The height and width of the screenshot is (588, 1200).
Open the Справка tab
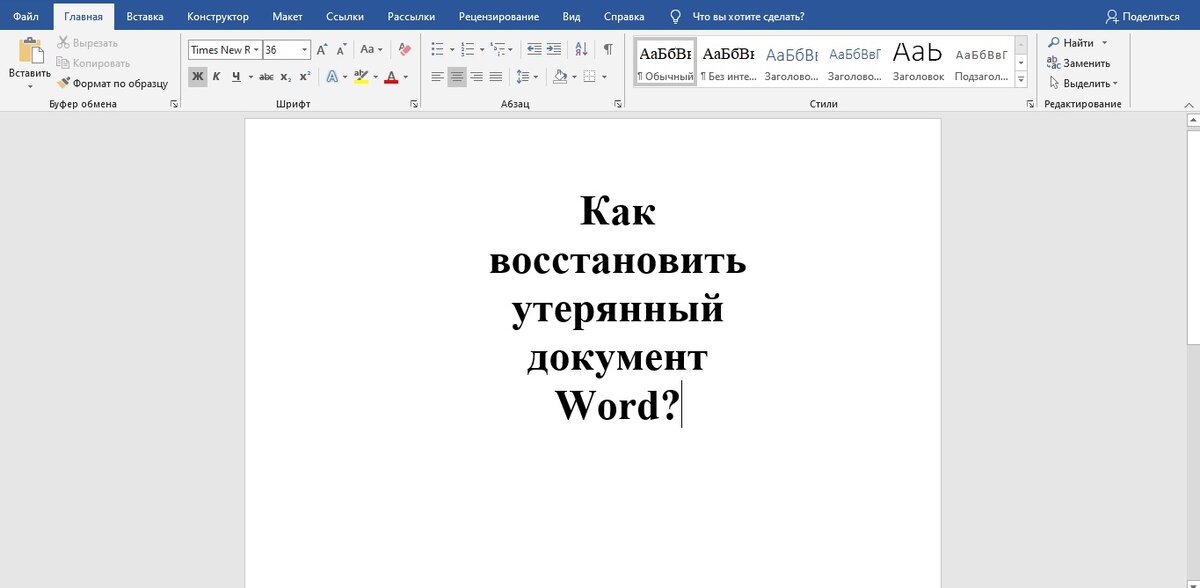(x=624, y=16)
